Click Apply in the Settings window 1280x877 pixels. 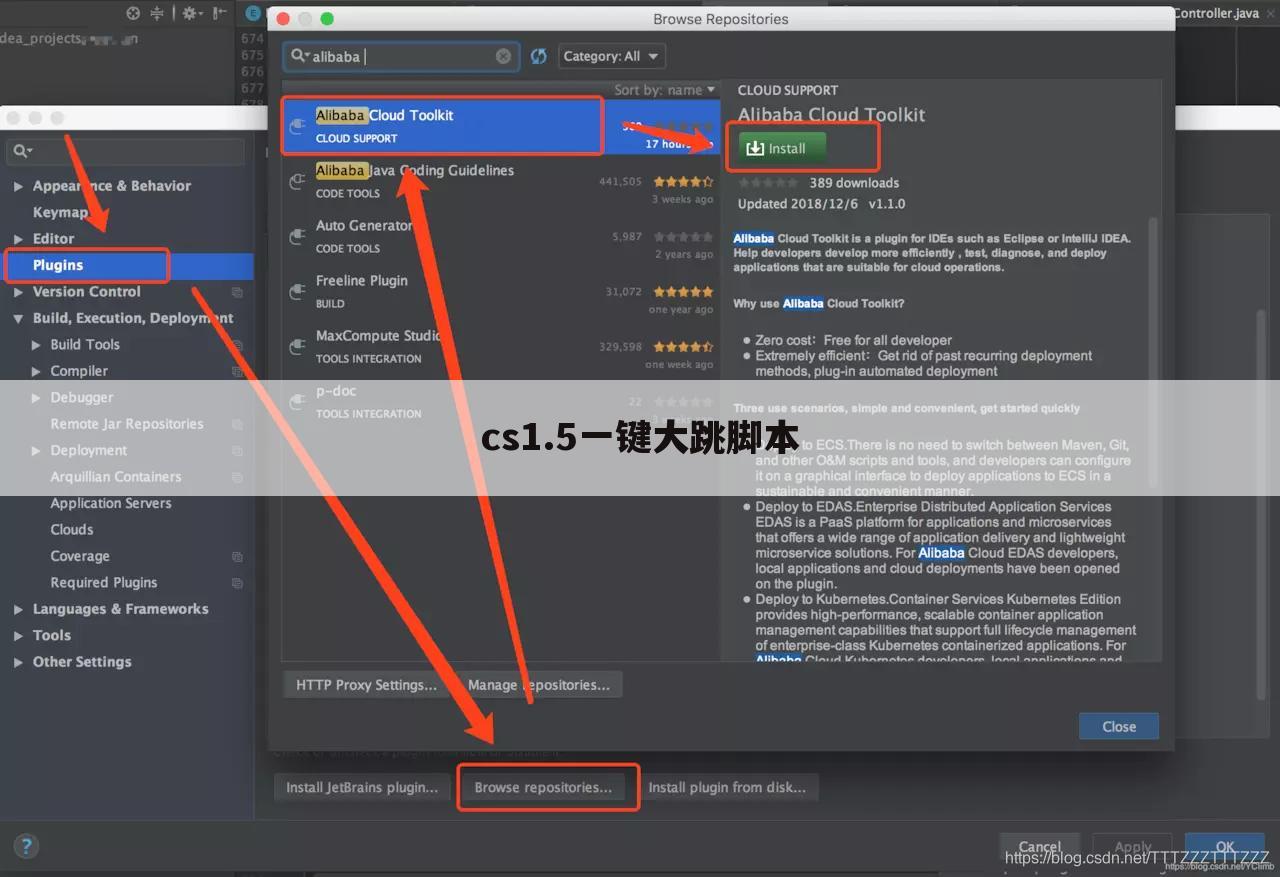tap(1132, 847)
